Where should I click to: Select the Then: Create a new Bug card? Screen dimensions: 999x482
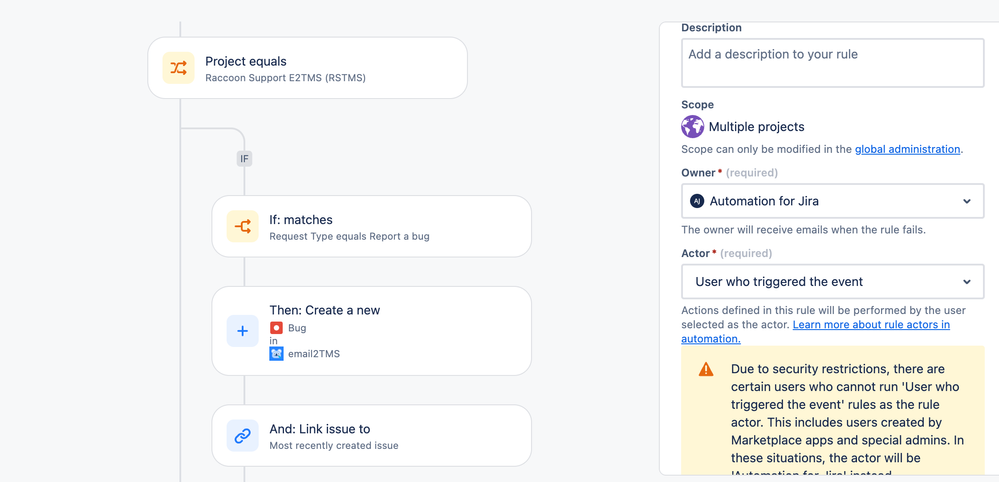[371, 331]
